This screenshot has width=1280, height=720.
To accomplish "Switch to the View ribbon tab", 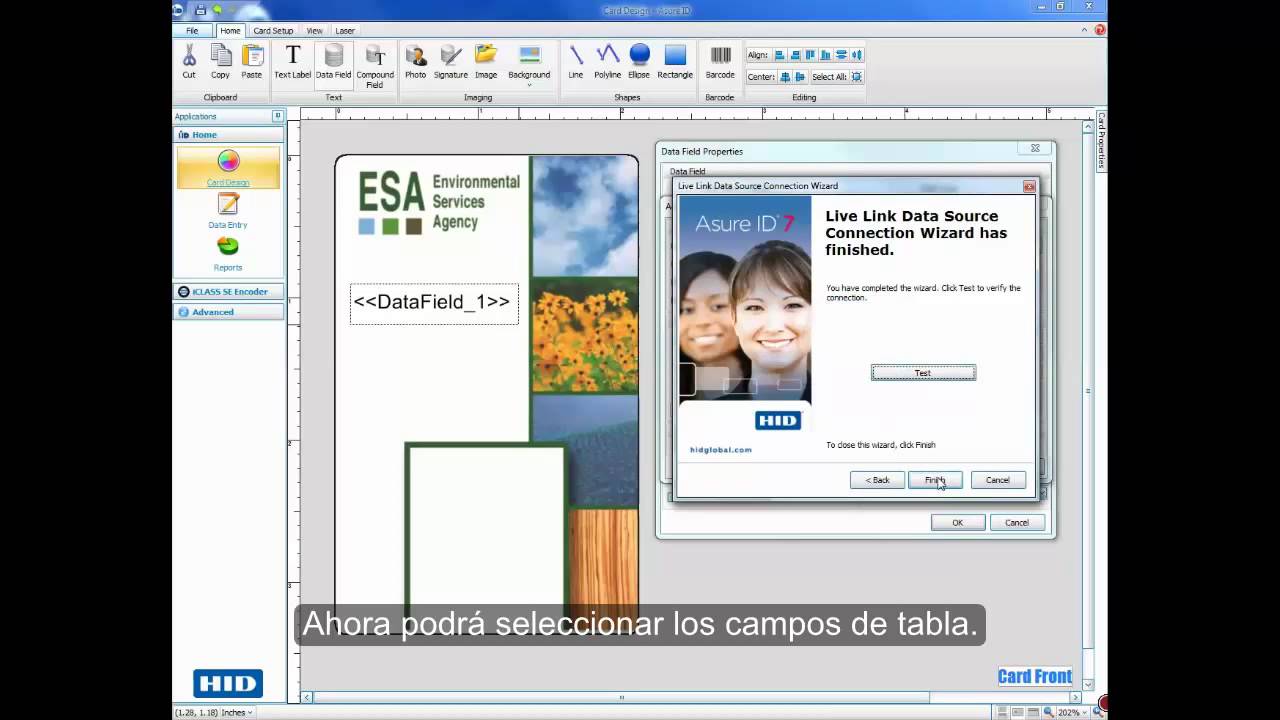I will point(314,31).
